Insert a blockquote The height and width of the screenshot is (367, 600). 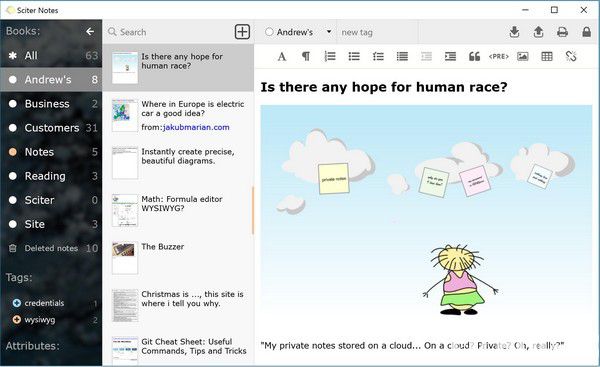click(474, 57)
